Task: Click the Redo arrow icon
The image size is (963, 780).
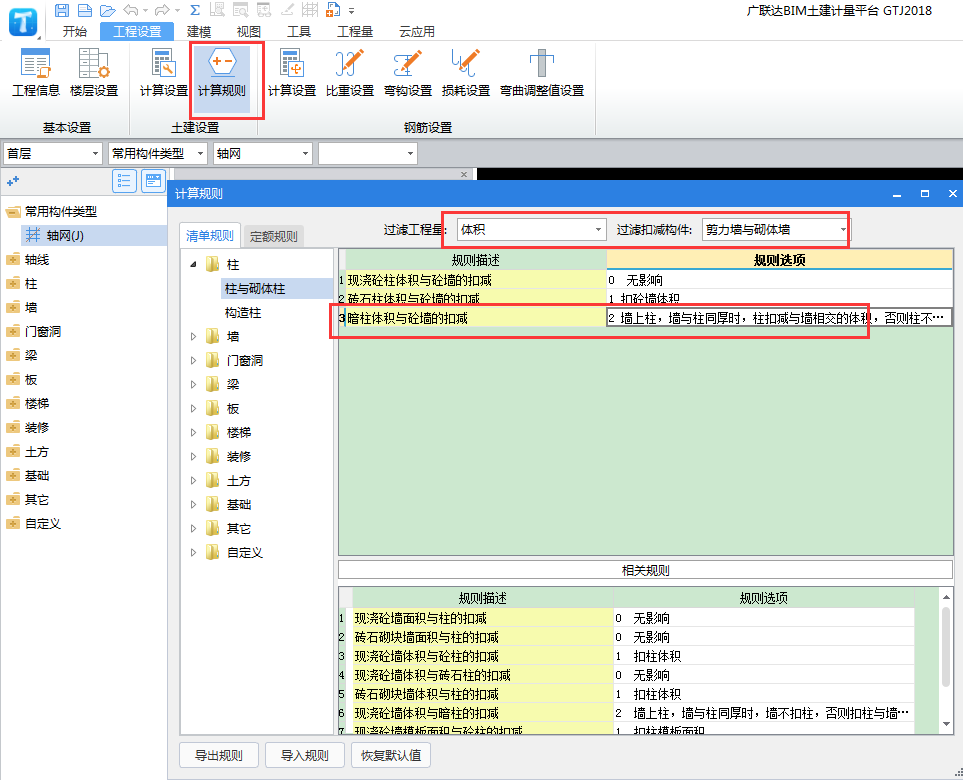Action: (x=163, y=10)
